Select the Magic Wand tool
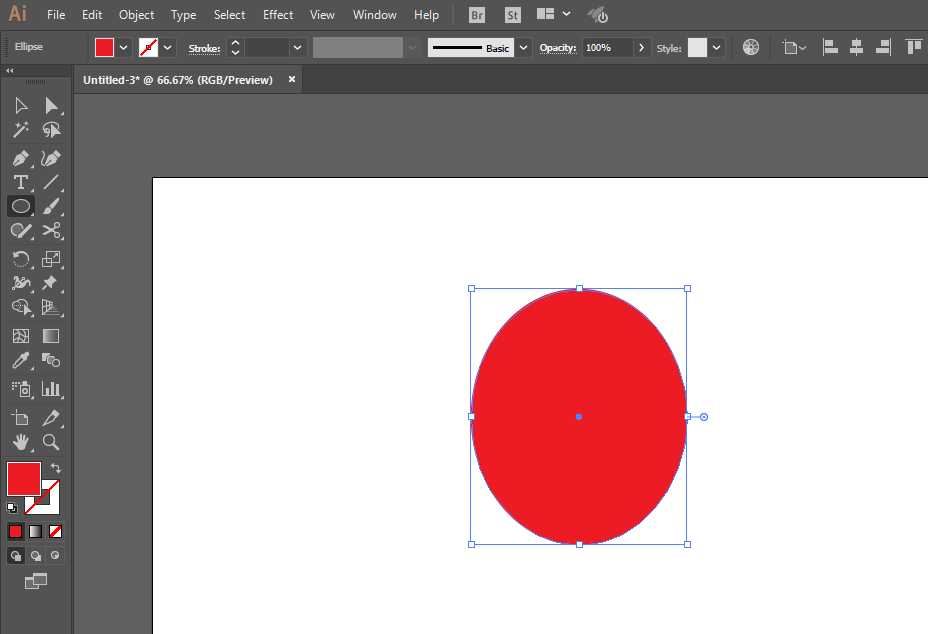 point(20,131)
